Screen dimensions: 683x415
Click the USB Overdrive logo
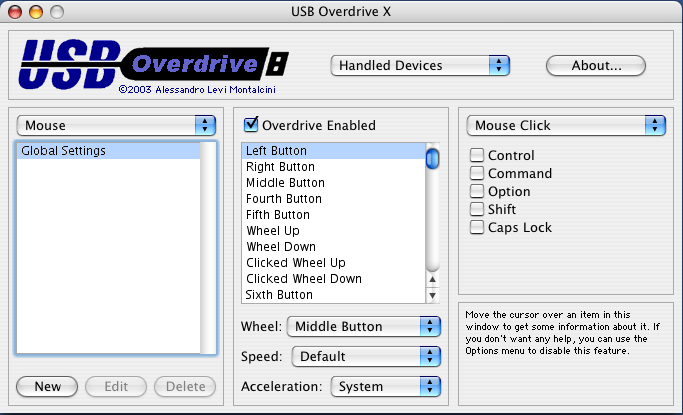click(153, 64)
